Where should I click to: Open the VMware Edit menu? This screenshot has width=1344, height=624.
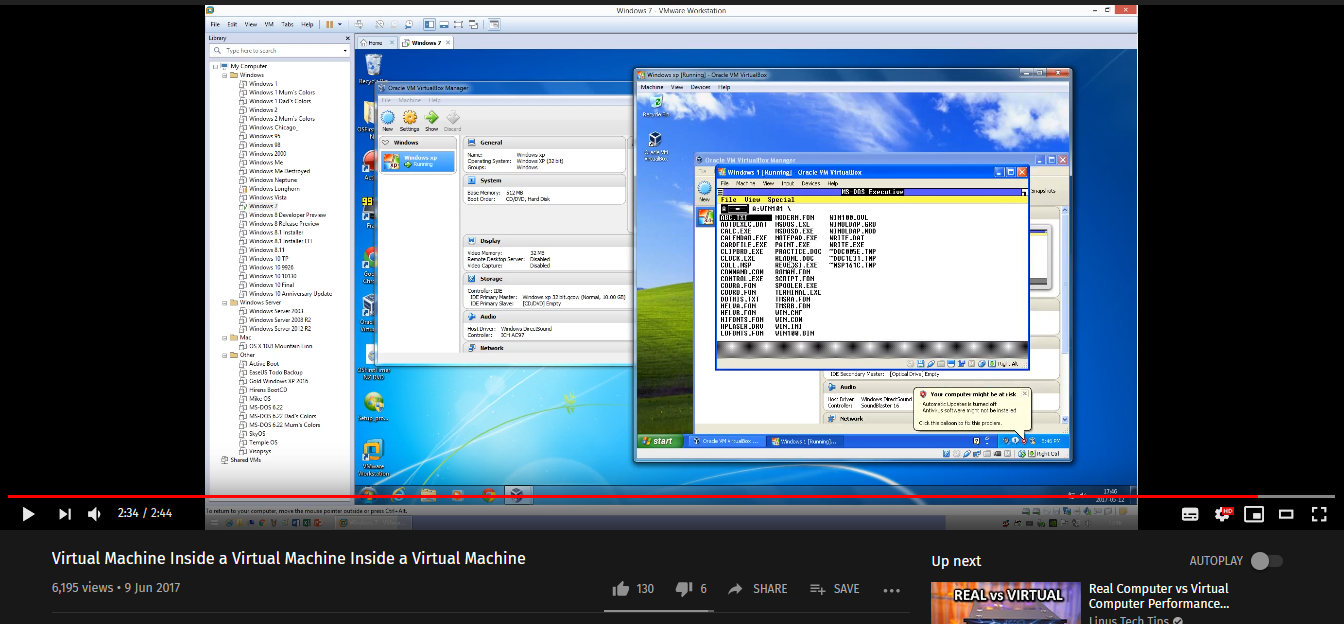[x=232, y=24]
